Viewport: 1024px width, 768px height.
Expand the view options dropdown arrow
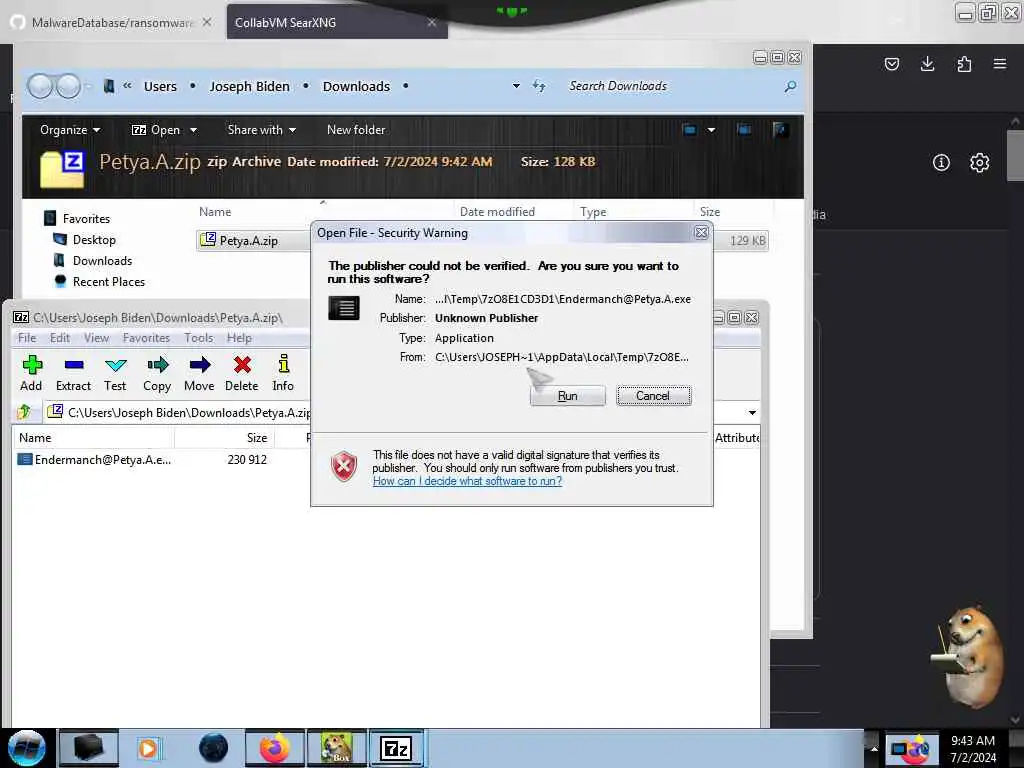pos(711,129)
